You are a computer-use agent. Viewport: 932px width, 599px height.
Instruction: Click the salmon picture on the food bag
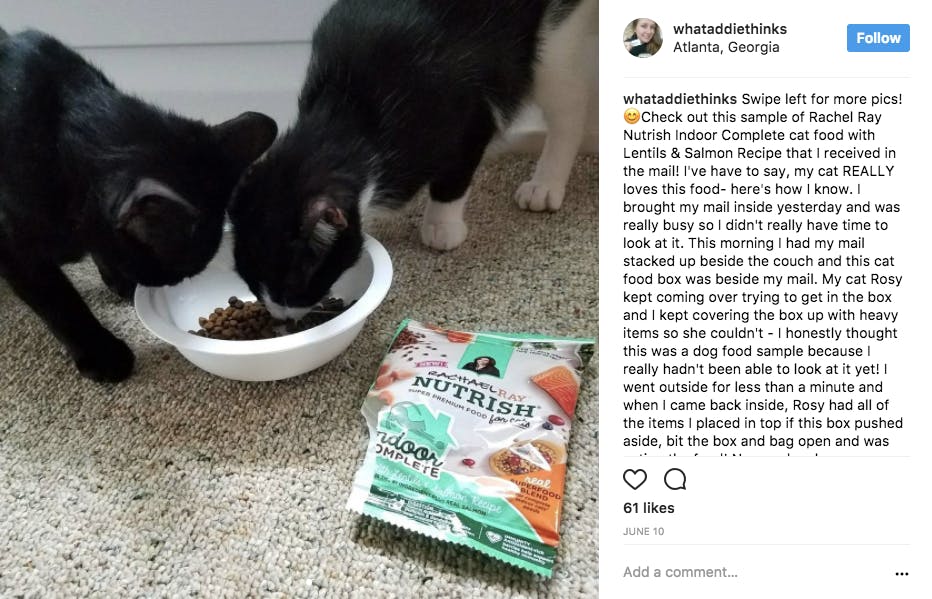click(556, 389)
